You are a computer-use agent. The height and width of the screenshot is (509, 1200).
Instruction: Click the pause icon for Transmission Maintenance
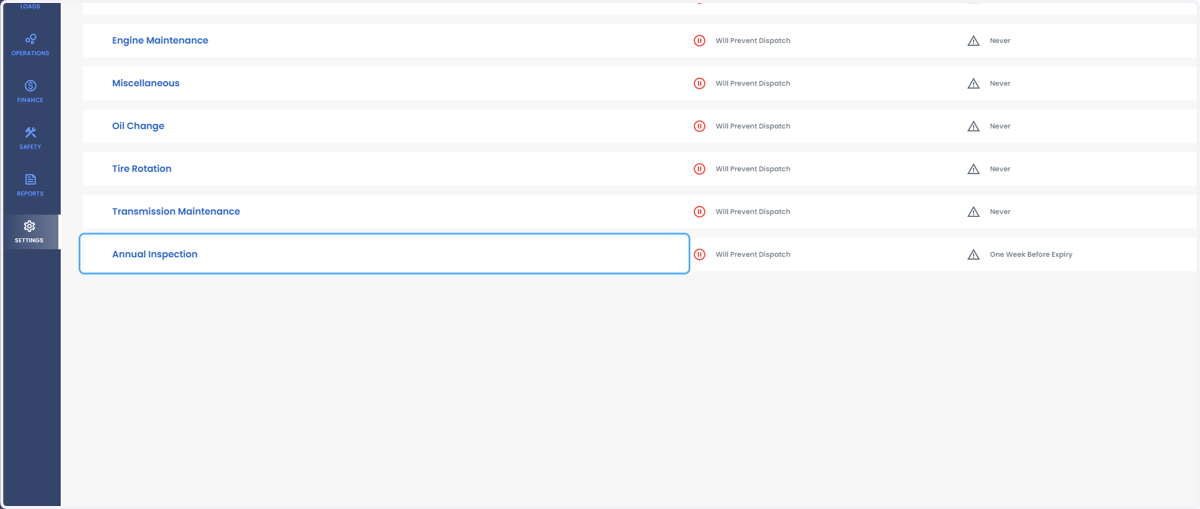[x=700, y=212]
